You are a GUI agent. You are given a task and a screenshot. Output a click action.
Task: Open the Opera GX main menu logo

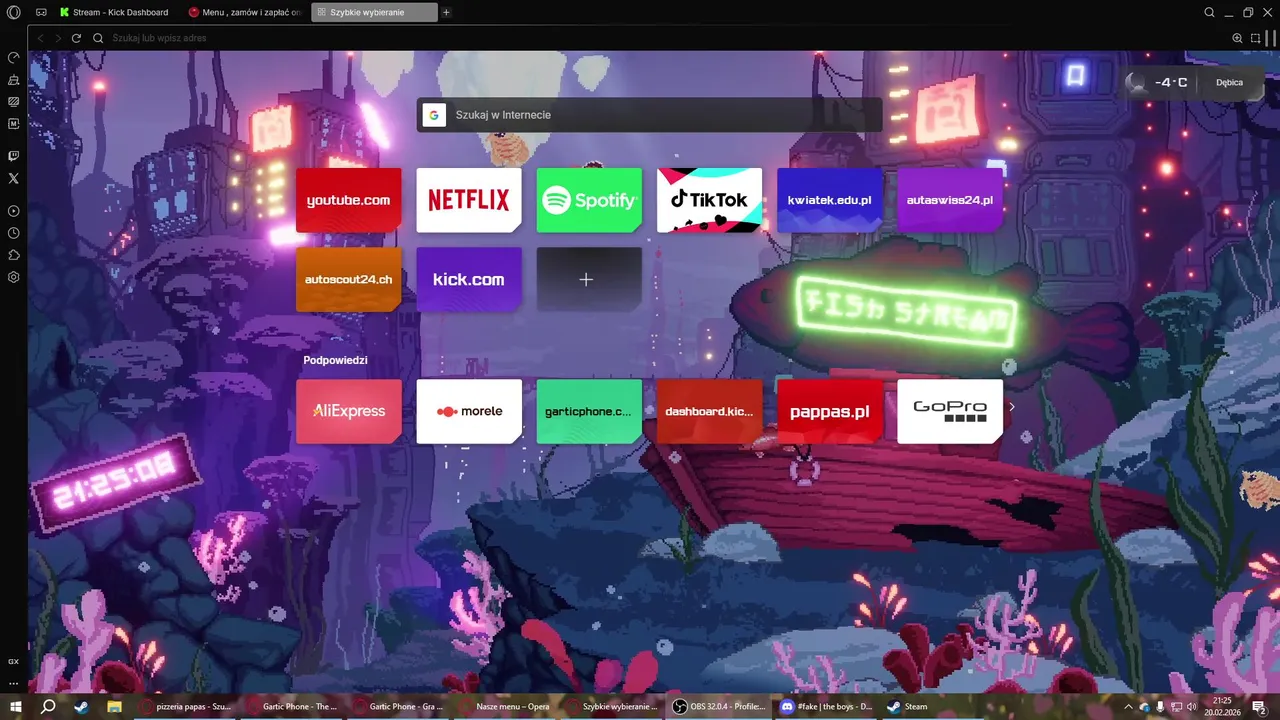tap(13, 12)
